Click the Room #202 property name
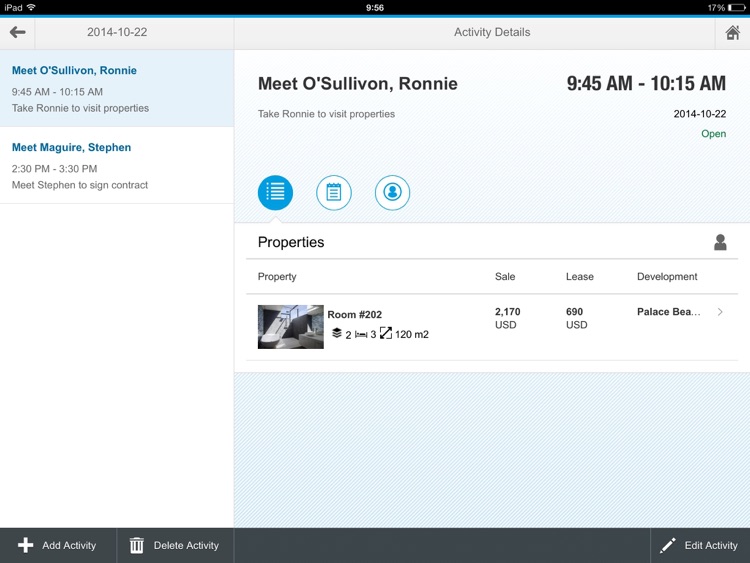 [354, 314]
